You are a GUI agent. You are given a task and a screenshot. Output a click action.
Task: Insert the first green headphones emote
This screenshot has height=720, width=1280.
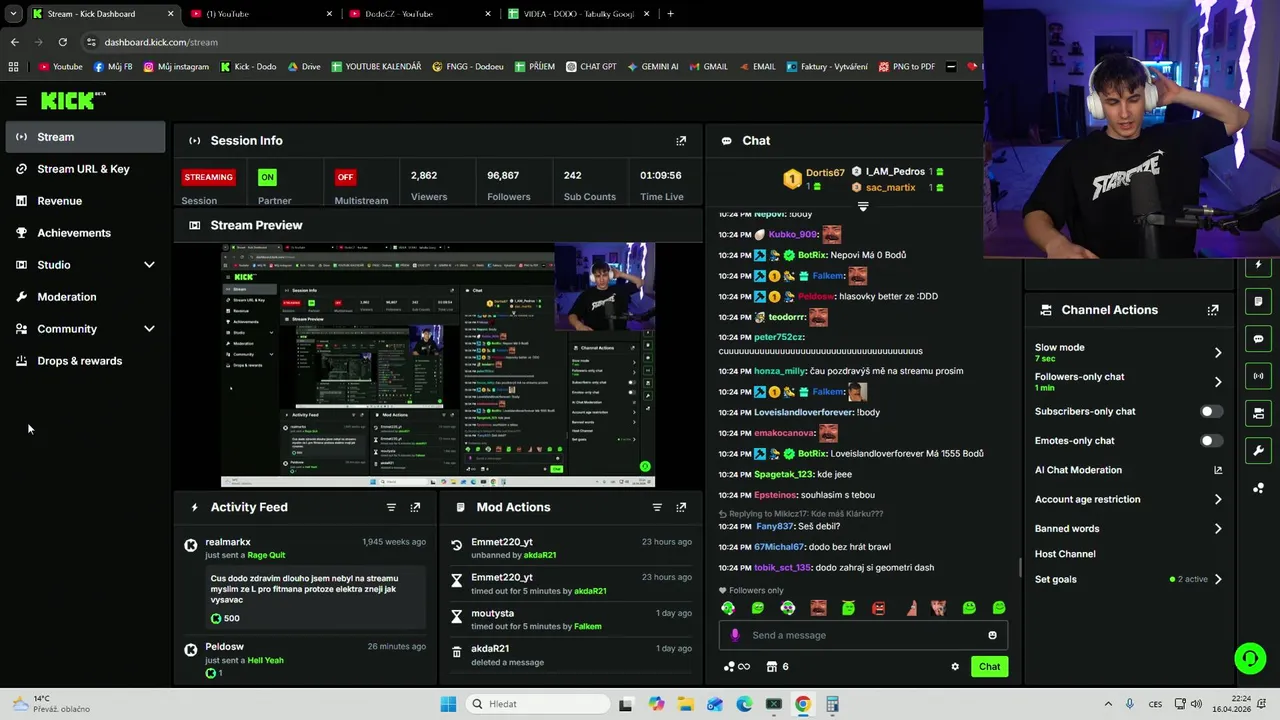pos(728,608)
